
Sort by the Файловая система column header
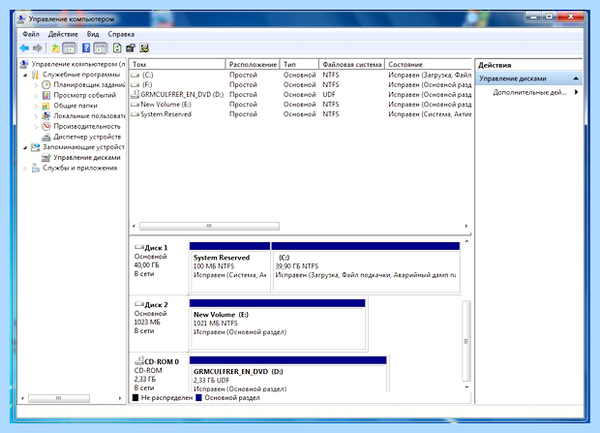pyautogui.click(x=352, y=64)
